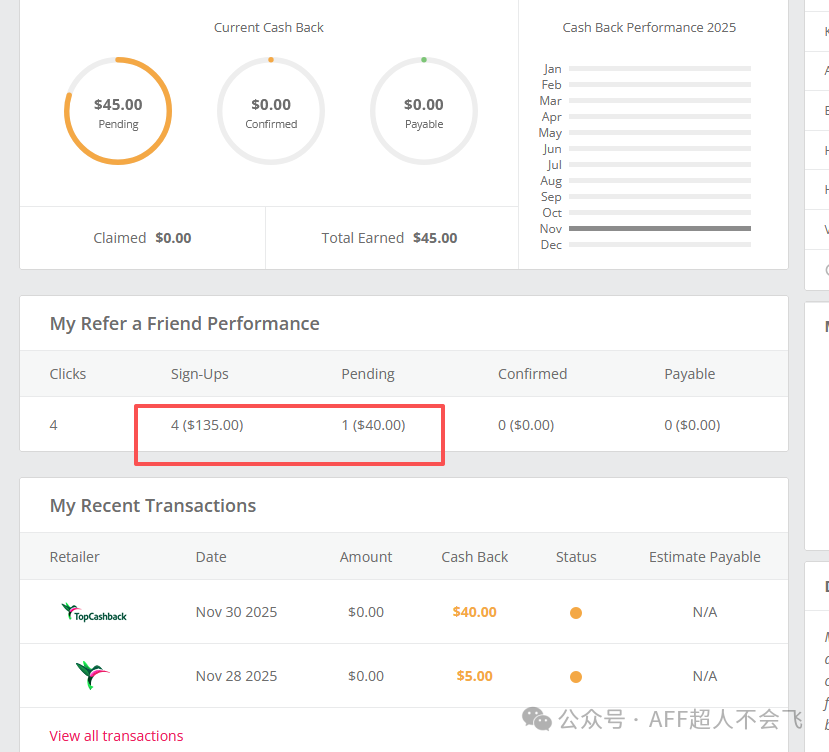
Task: Click the Clicks column header
Action: tap(68, 374)
